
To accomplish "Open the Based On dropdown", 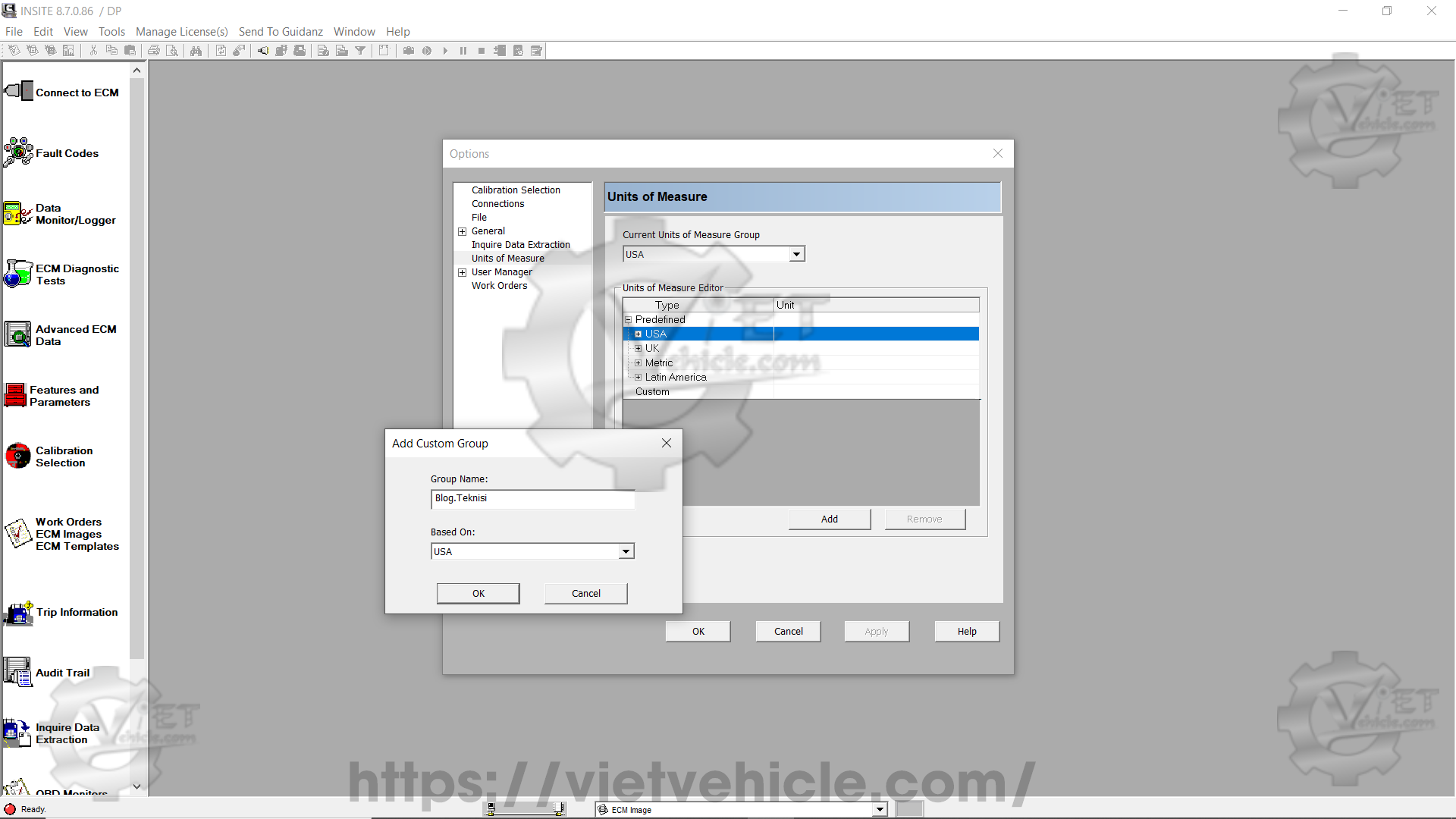I will pos(626,552).
